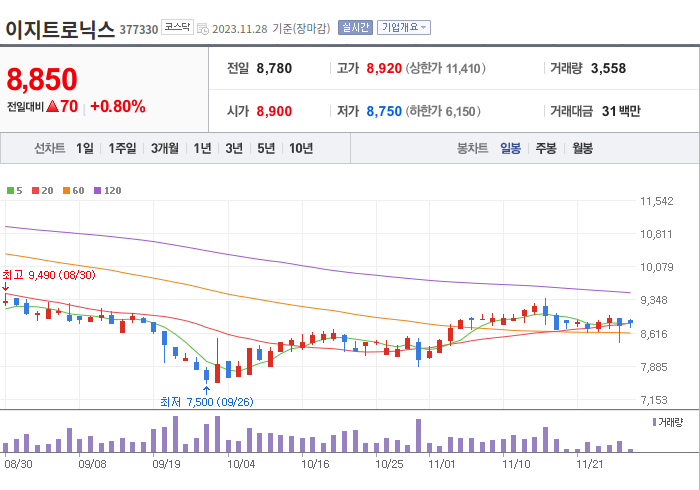Click the calendar-clock icon beside the date
Image resolution: width=700 pixels, height=490 pixels.
pos(203,29)
